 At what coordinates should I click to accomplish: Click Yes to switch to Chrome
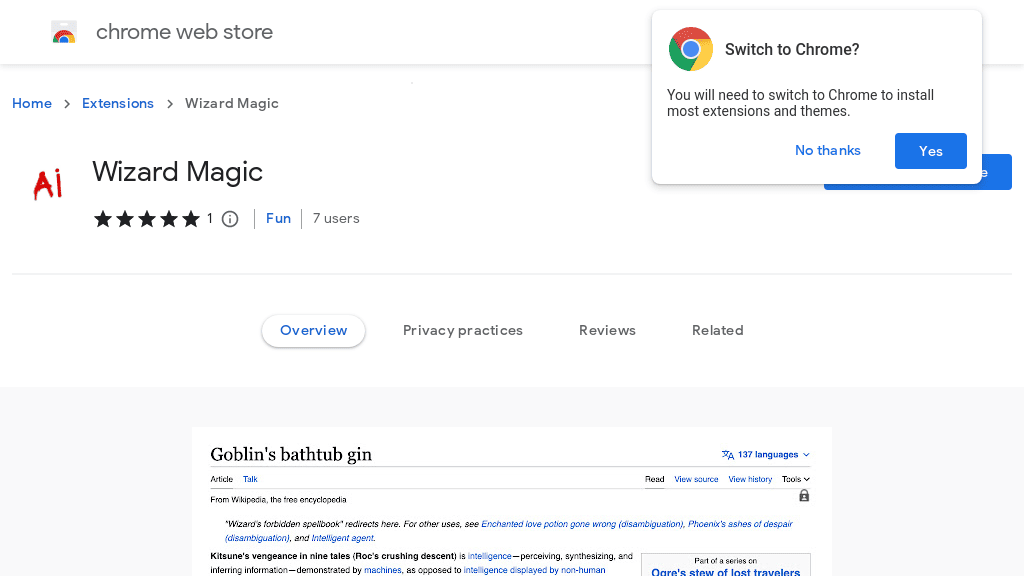[930, 150]
